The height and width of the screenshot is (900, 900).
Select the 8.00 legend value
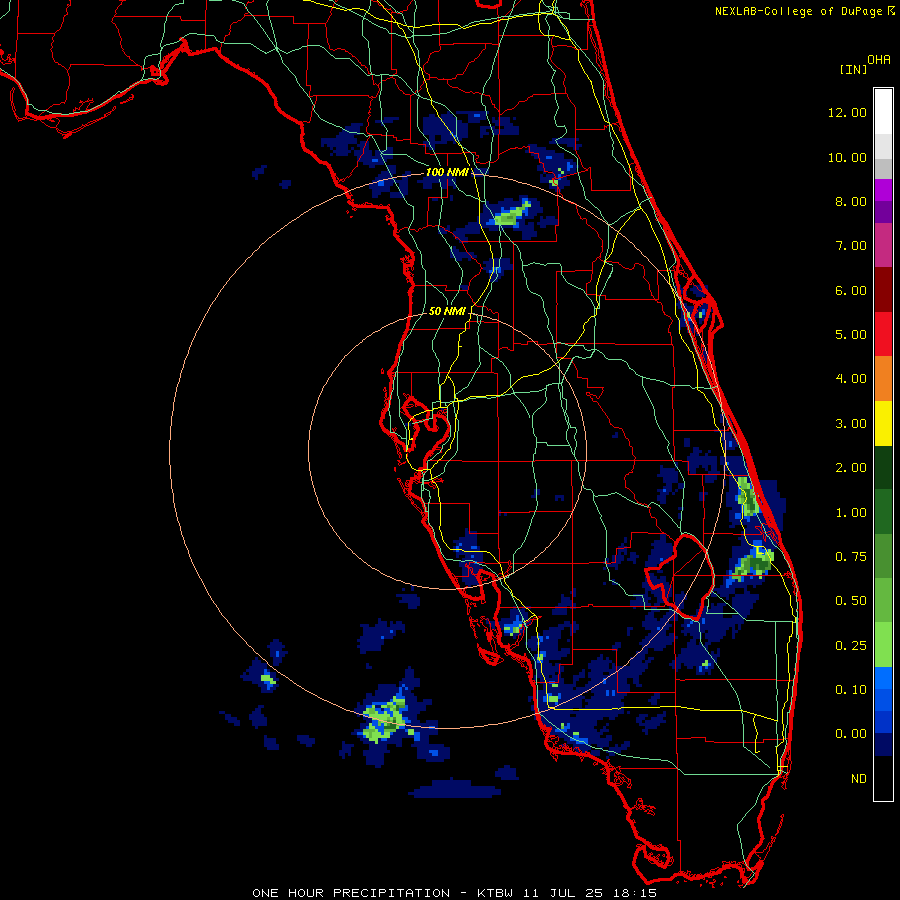tap(851, 201)
